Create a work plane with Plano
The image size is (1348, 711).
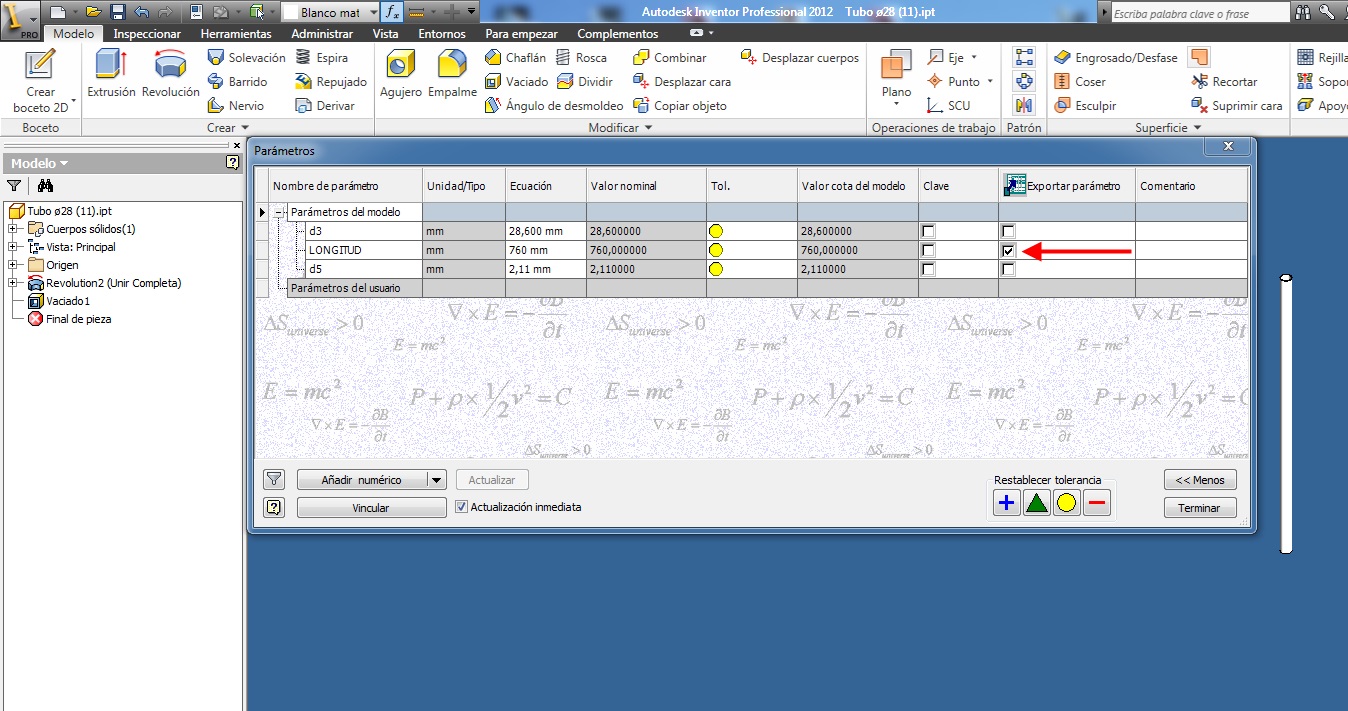click(x=896, y=78)
